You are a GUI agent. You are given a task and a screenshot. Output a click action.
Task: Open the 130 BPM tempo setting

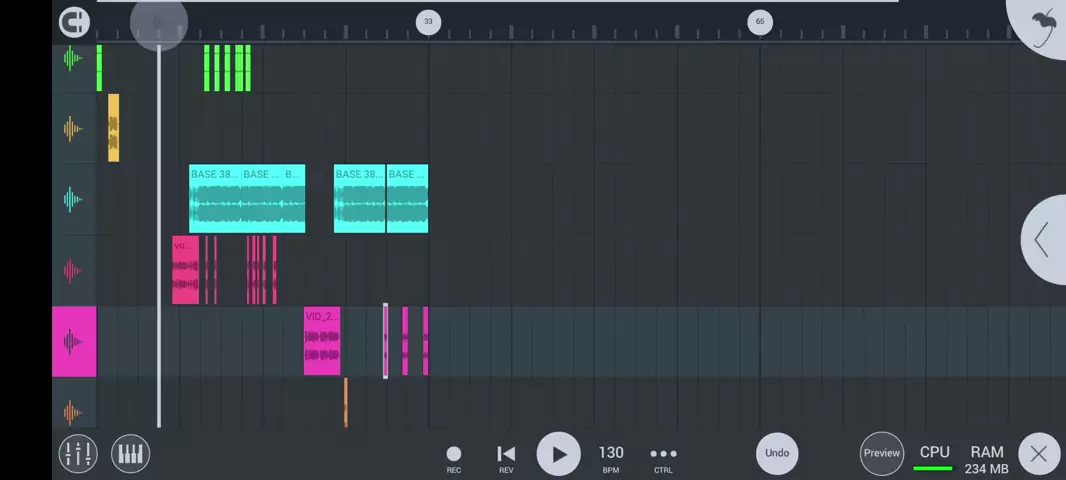tap(610, 458)
